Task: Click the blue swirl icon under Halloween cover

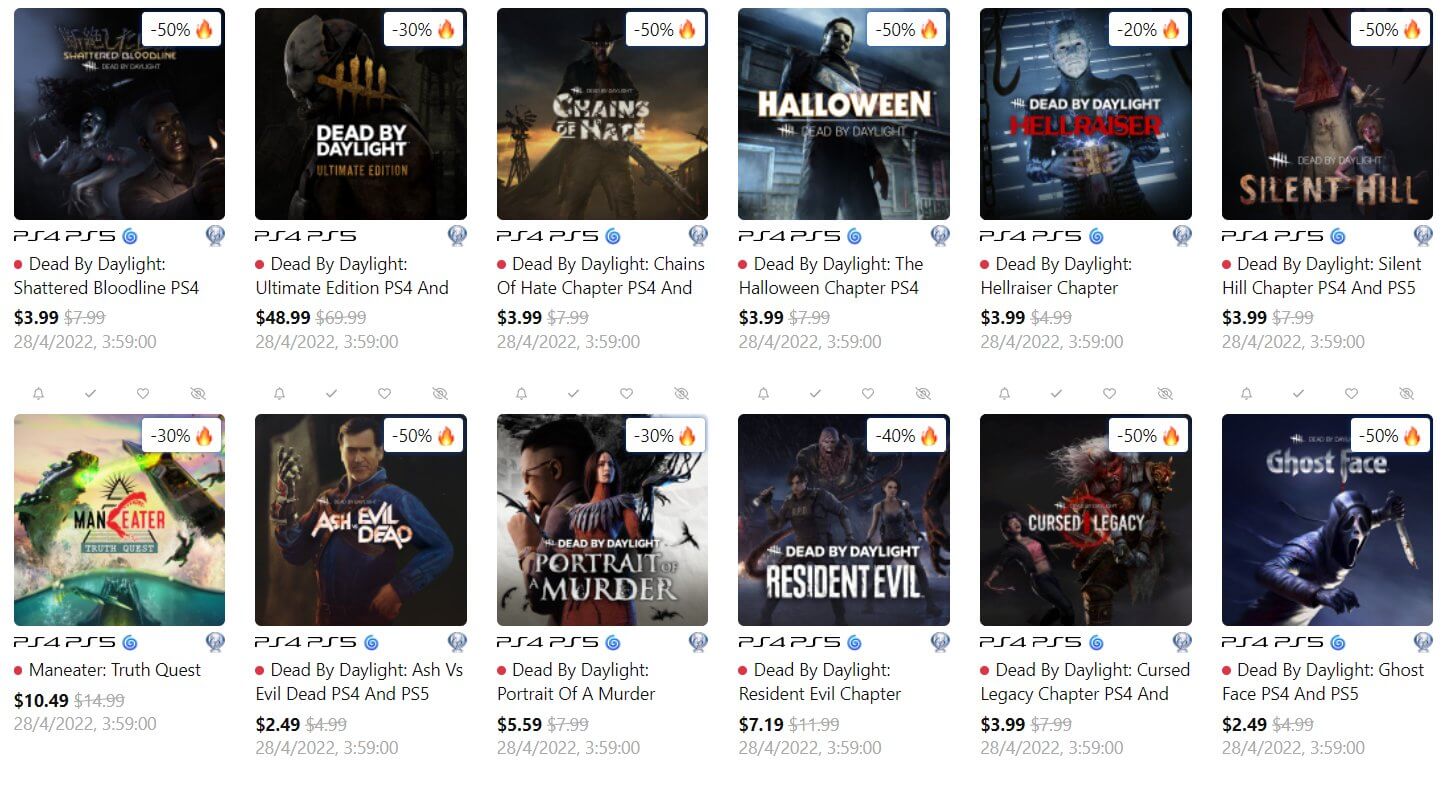Action: point(855,236)
